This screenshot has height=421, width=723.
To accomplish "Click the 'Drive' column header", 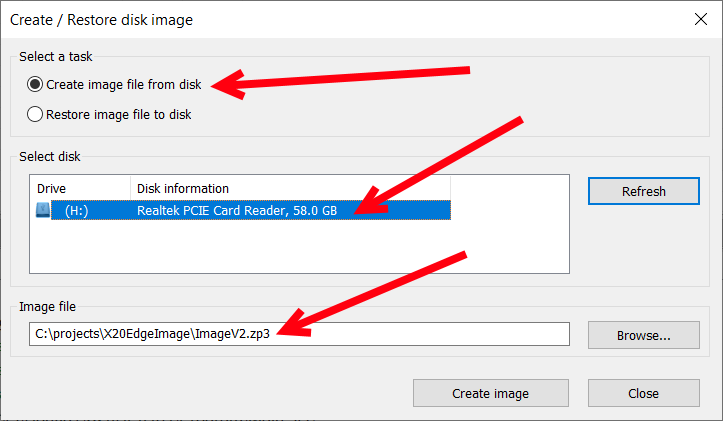I will 80,188.
